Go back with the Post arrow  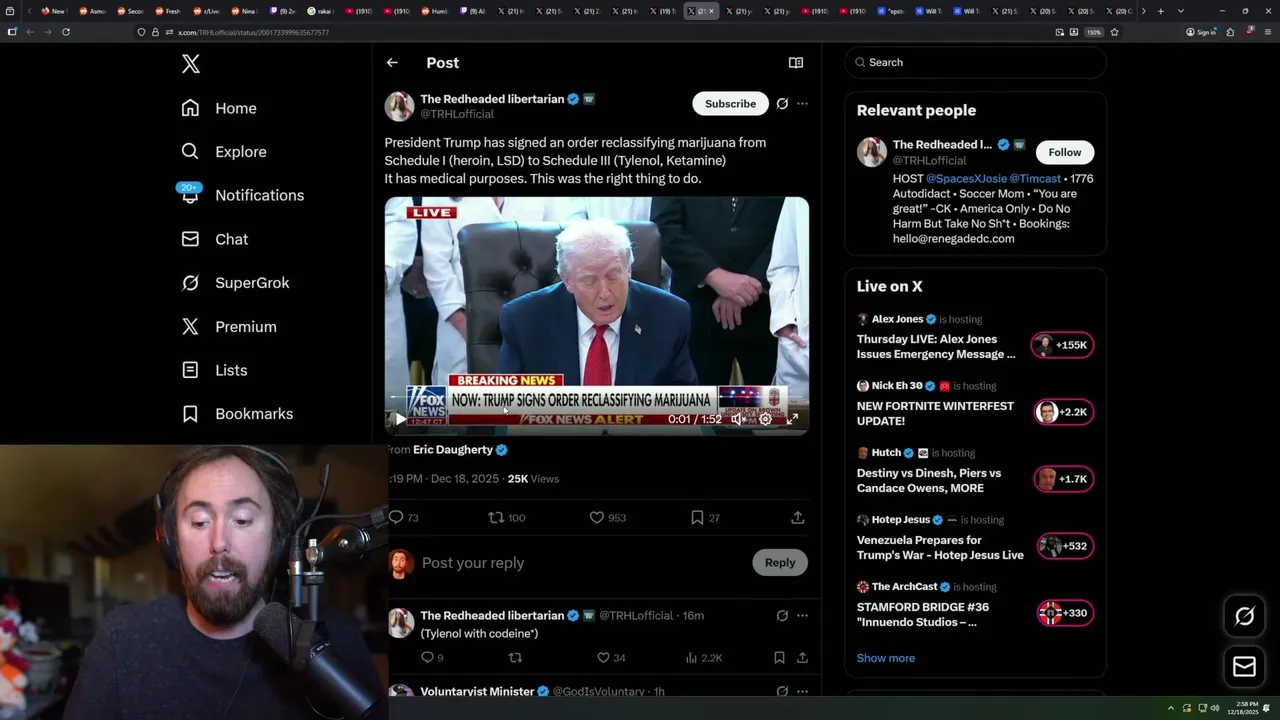click(x=392, y=62)
